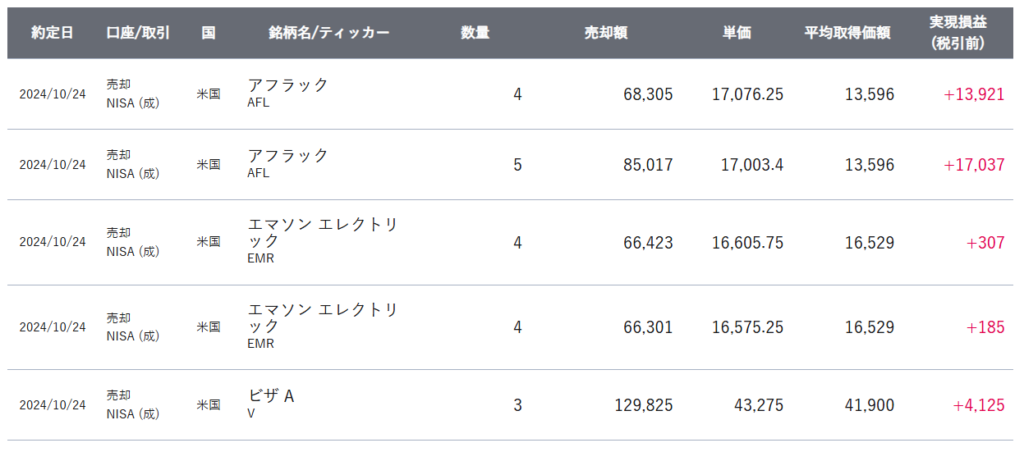This screenshot has width=1024, height=452.
Task: Click the 約定日 column header
Action: 51,32
